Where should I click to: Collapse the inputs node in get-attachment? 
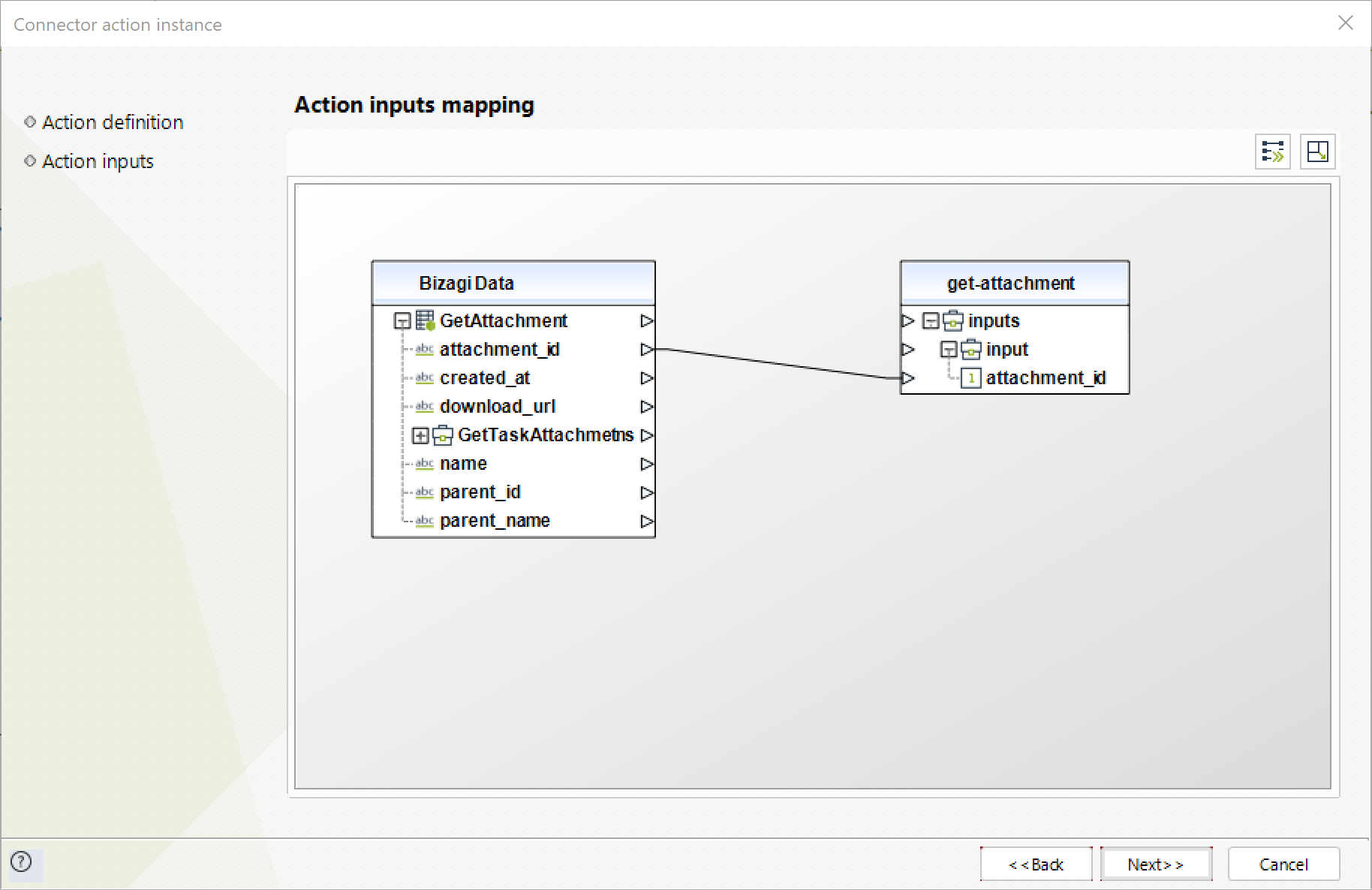[x=931, y=321]
